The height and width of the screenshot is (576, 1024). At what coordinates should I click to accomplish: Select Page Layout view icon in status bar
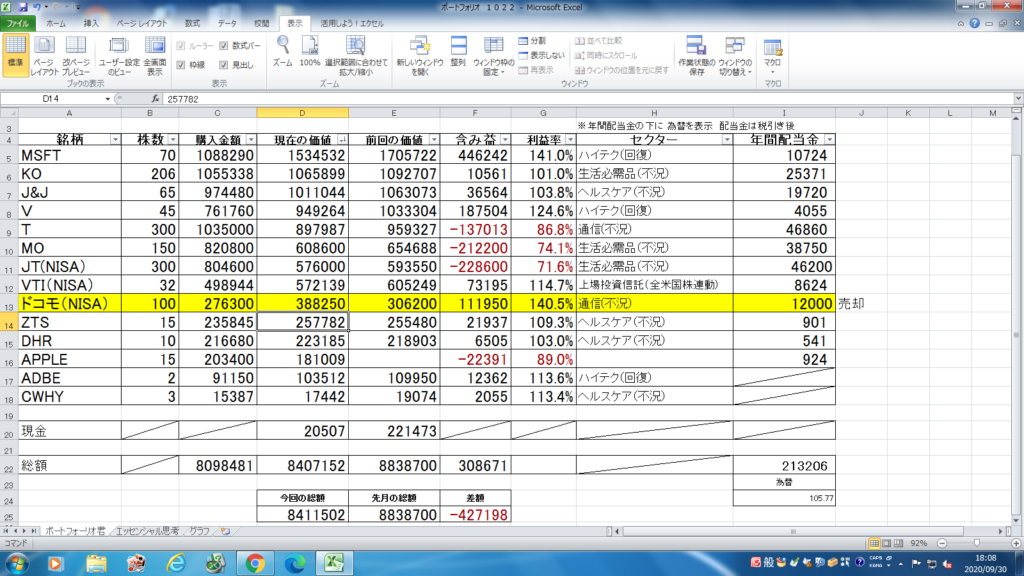pyautogui.click(x=886, y=543)
